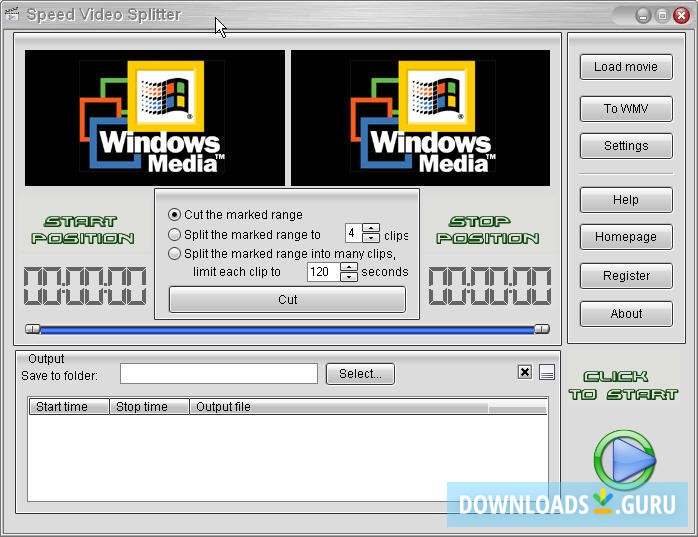Image resolution: width=698 pixels, height=537 pixels.
Task: Click Select... to choose output folder
Action: tap(360, 374)
